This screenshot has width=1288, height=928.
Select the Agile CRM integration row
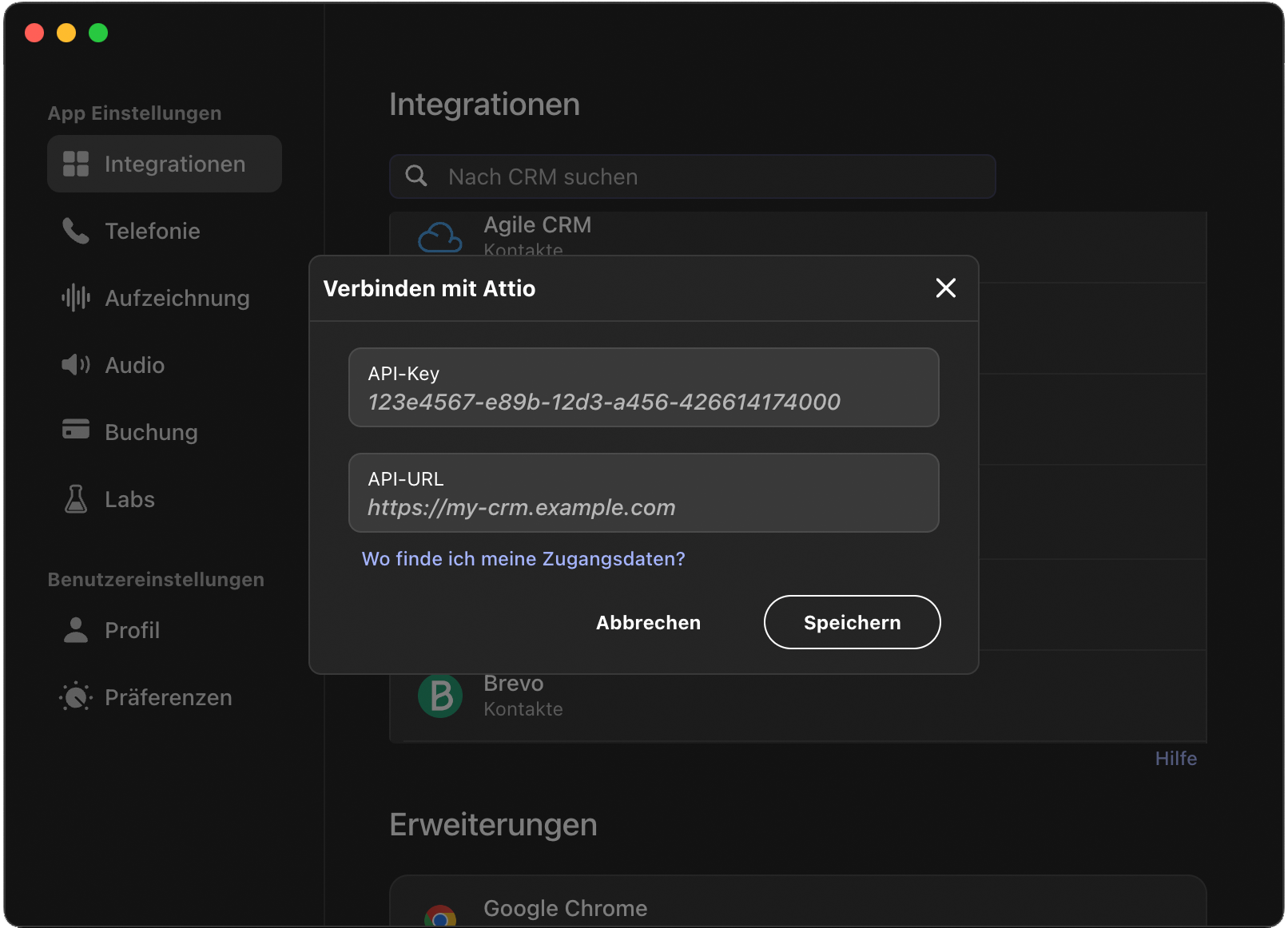click(x=798, y=234)
